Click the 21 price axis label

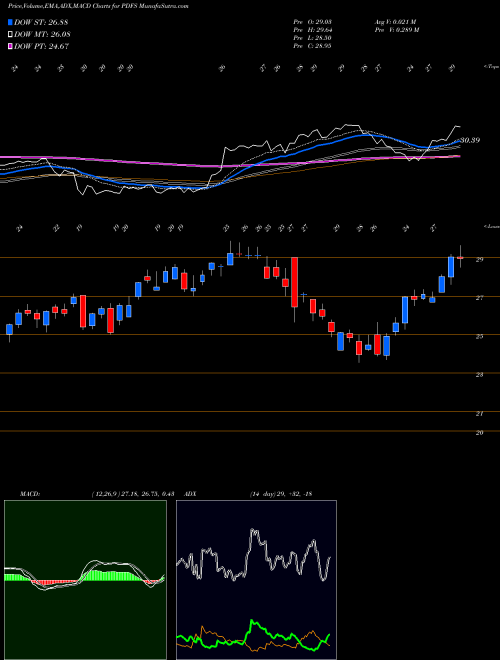point(479,414)
